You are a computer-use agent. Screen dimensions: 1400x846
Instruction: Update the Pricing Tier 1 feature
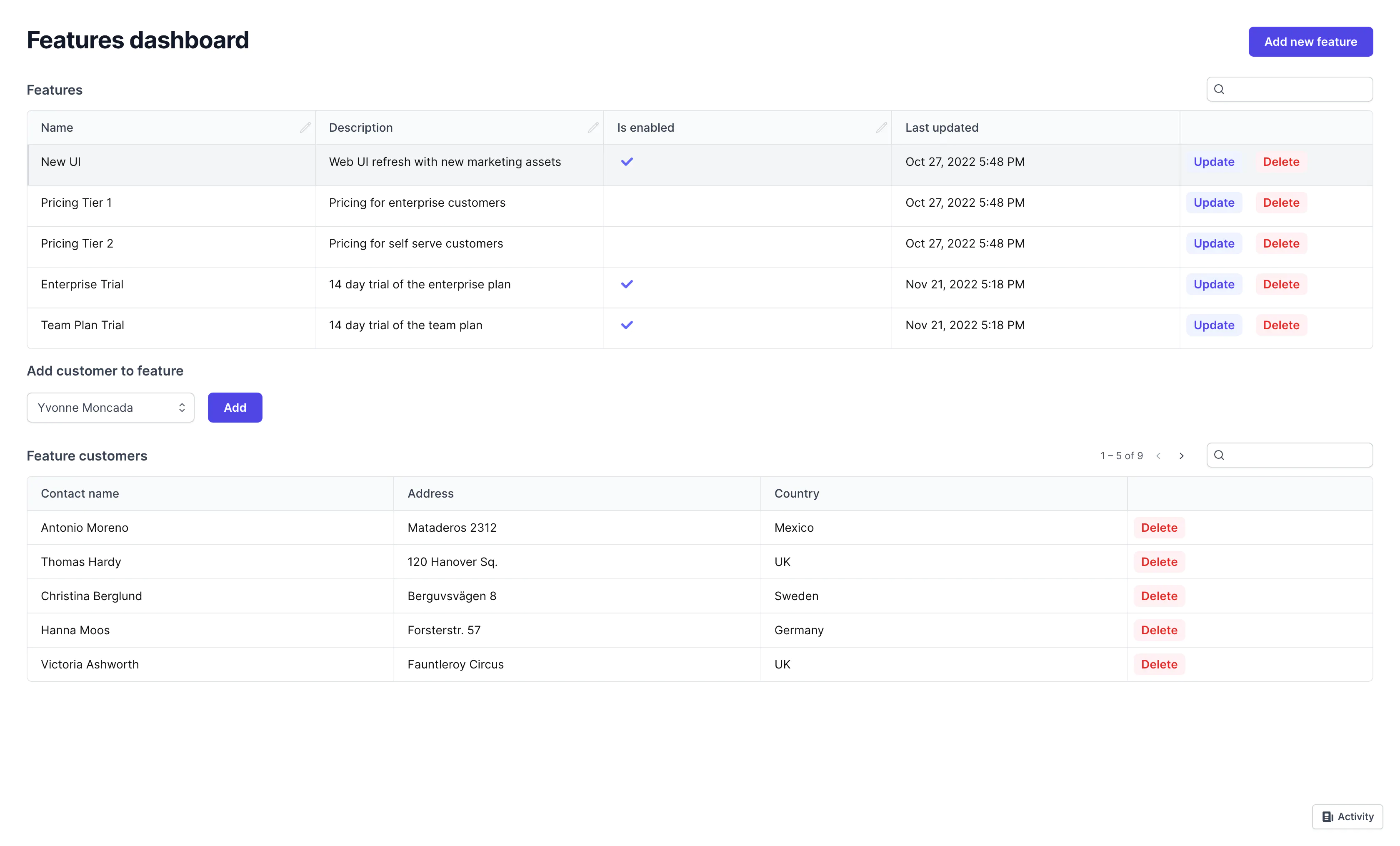1214,203
